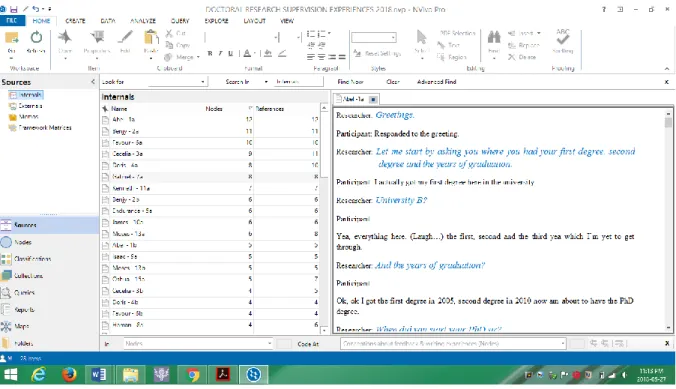Switch to the EXPLORE ribbon tab
Screen dimensions: 676x389
216,20
